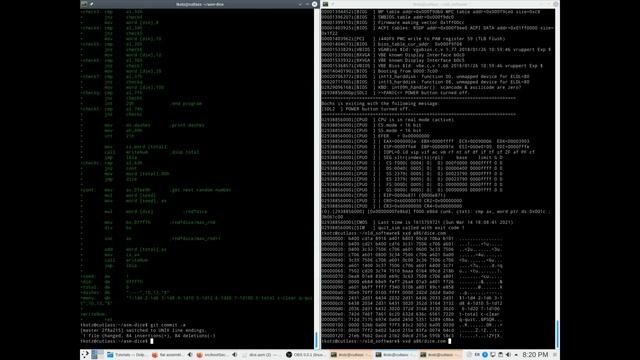
Task: Click the blue circular tray icon
Action: (485, 355)
